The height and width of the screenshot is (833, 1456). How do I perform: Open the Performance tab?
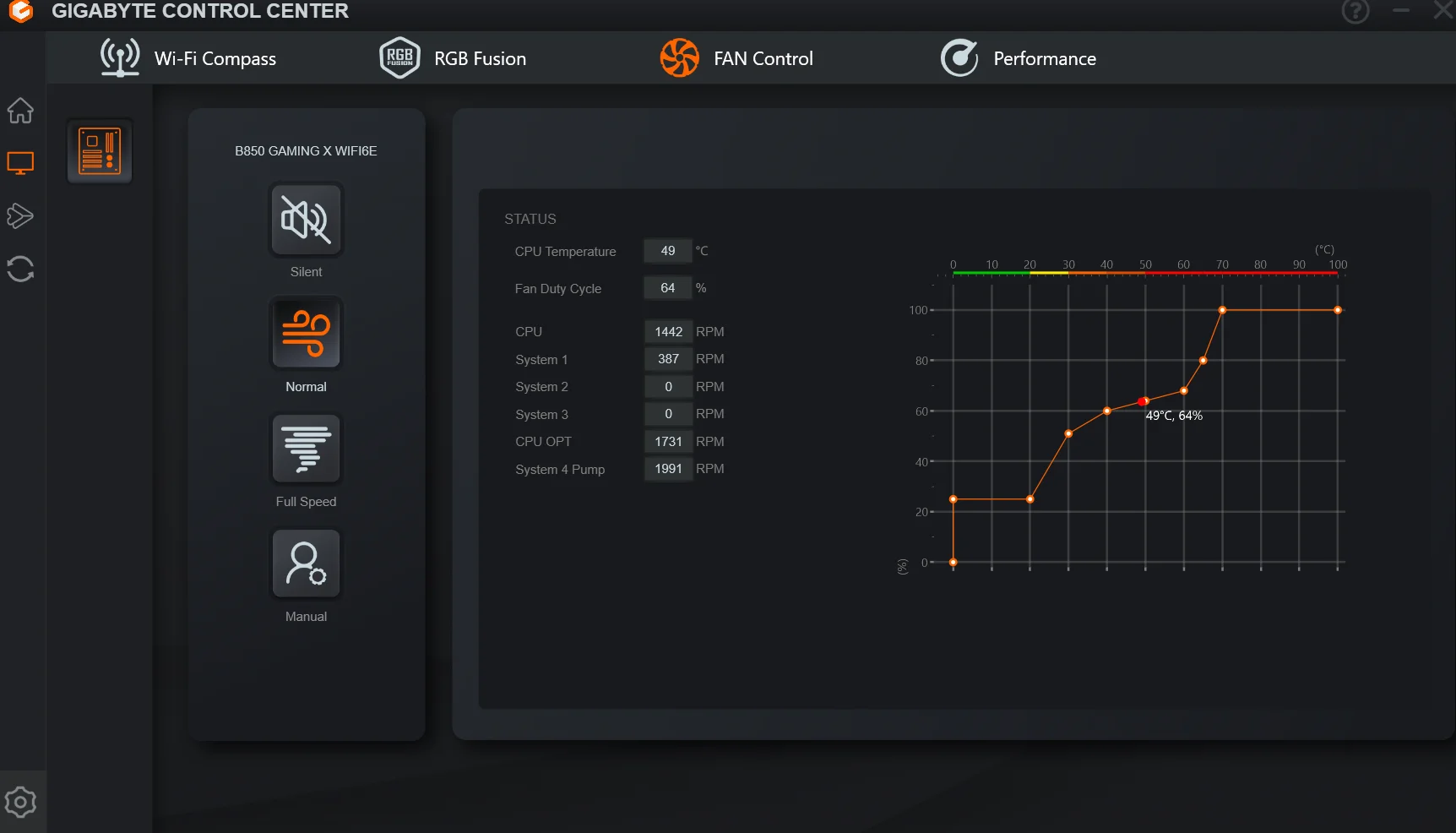[1019, 58]
